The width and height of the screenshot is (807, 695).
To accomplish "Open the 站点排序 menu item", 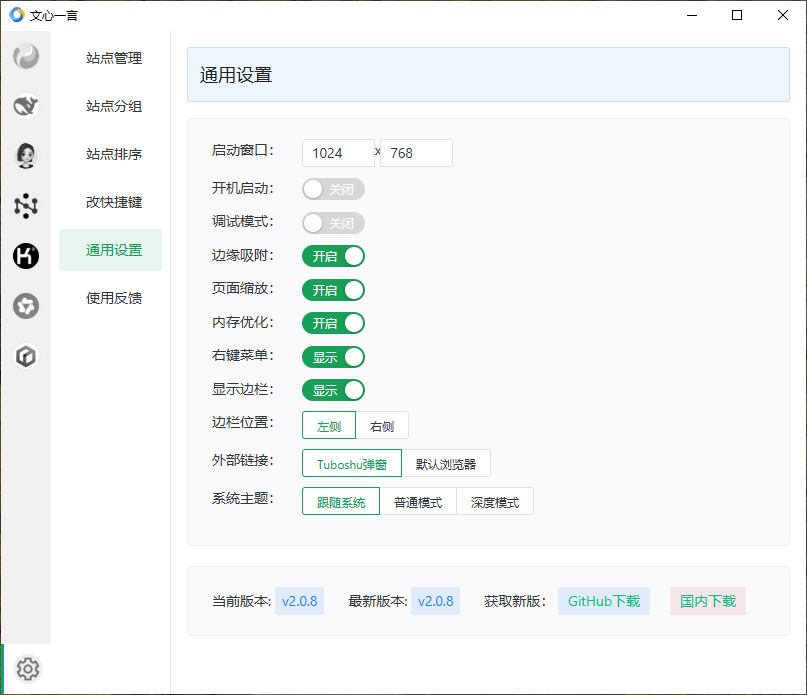I will (111, 154).
